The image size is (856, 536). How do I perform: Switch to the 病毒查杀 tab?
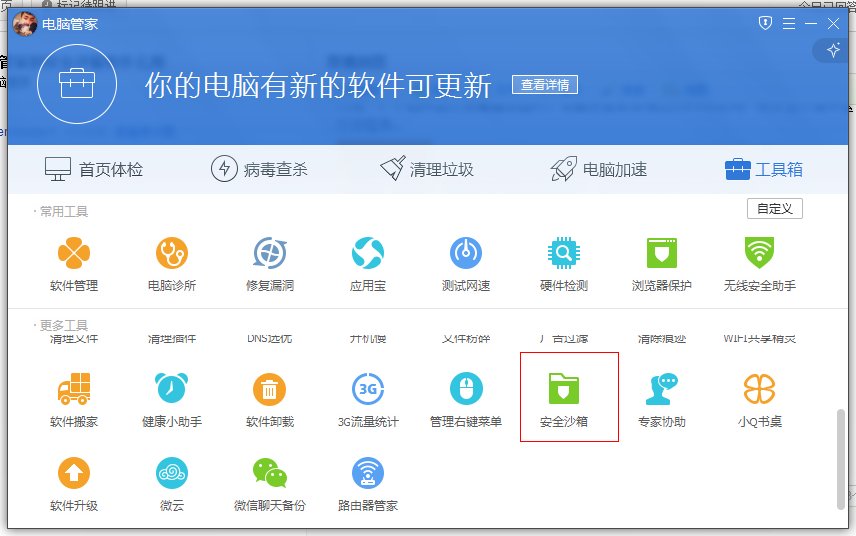(x=259, y=169)
